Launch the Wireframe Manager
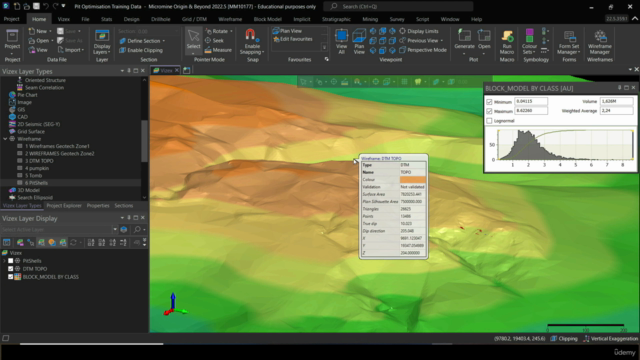Image resolution: width=640 pixels, height=360 pixels. tap(600, 41)
